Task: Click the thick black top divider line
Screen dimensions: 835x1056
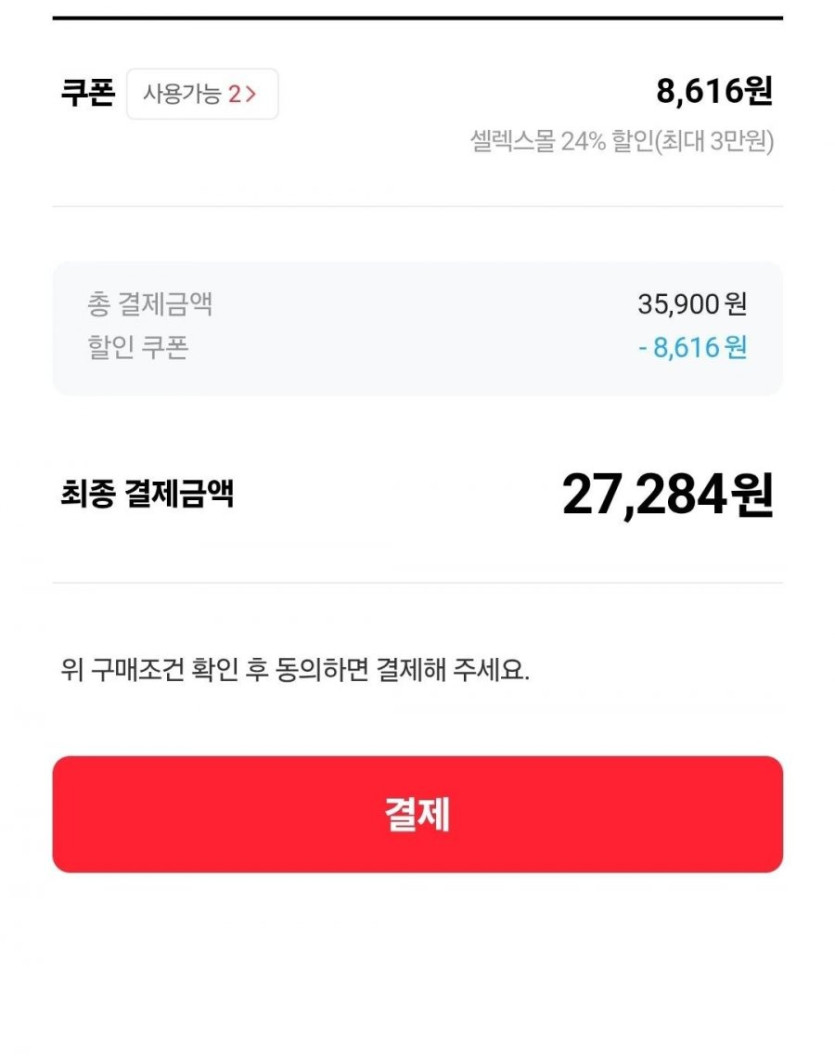Action: pos(417,18)
